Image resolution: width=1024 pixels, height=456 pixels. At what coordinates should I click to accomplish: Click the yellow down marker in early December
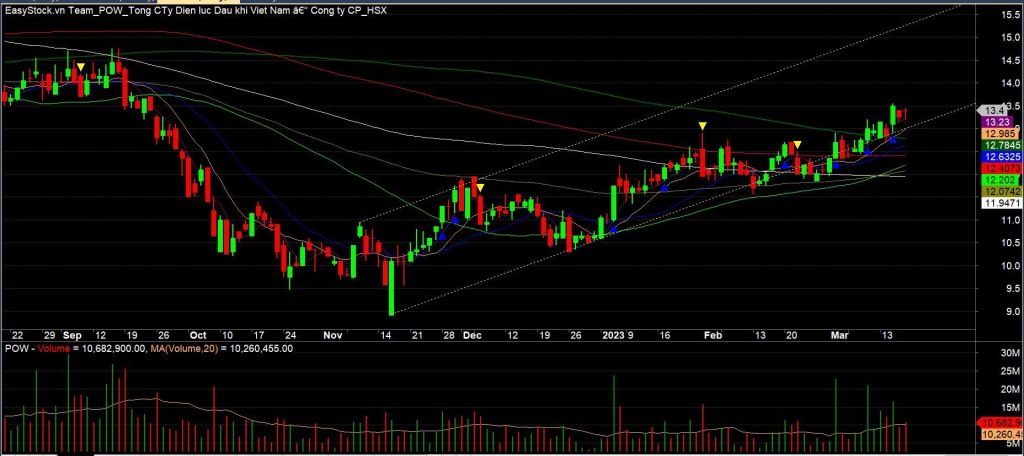480,188
